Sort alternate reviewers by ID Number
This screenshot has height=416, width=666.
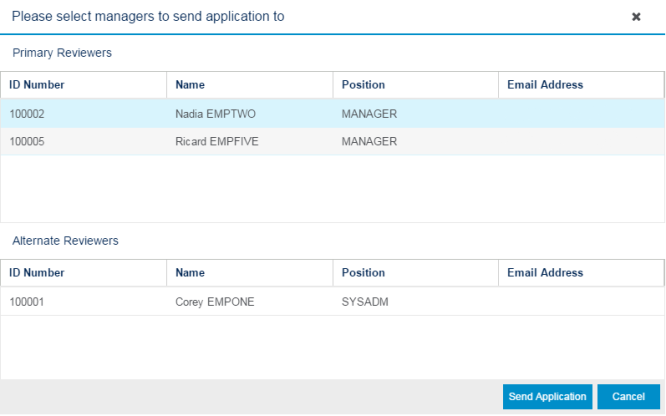click(84, 272)
